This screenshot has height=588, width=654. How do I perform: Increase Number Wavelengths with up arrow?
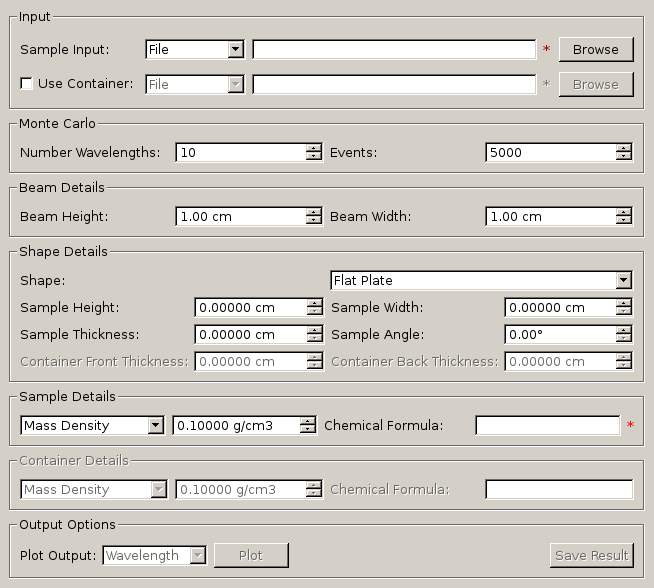pyautogui.click(x=314, y=148)
